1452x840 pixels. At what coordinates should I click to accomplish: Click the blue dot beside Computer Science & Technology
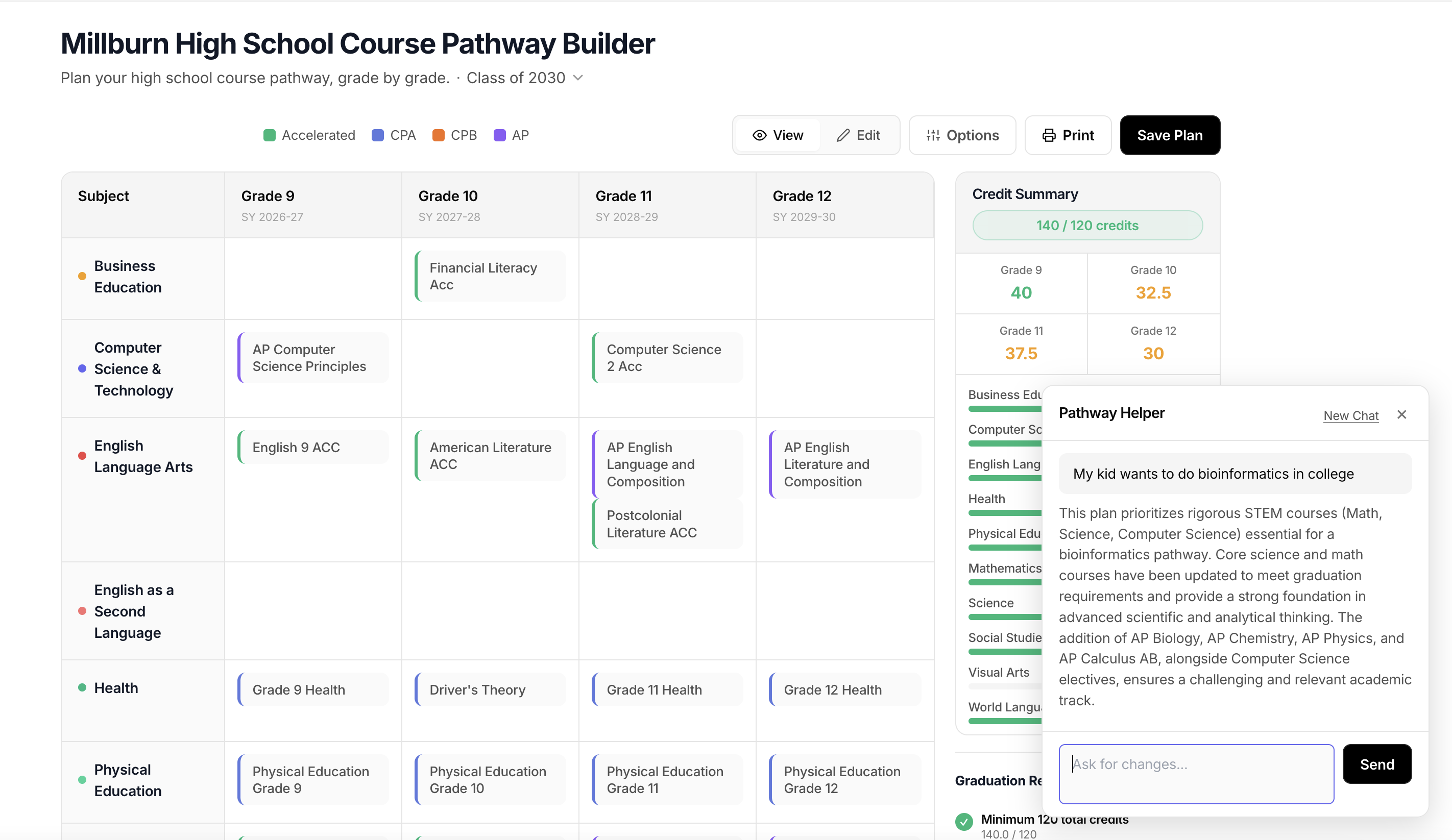click(x=81, y=369)
